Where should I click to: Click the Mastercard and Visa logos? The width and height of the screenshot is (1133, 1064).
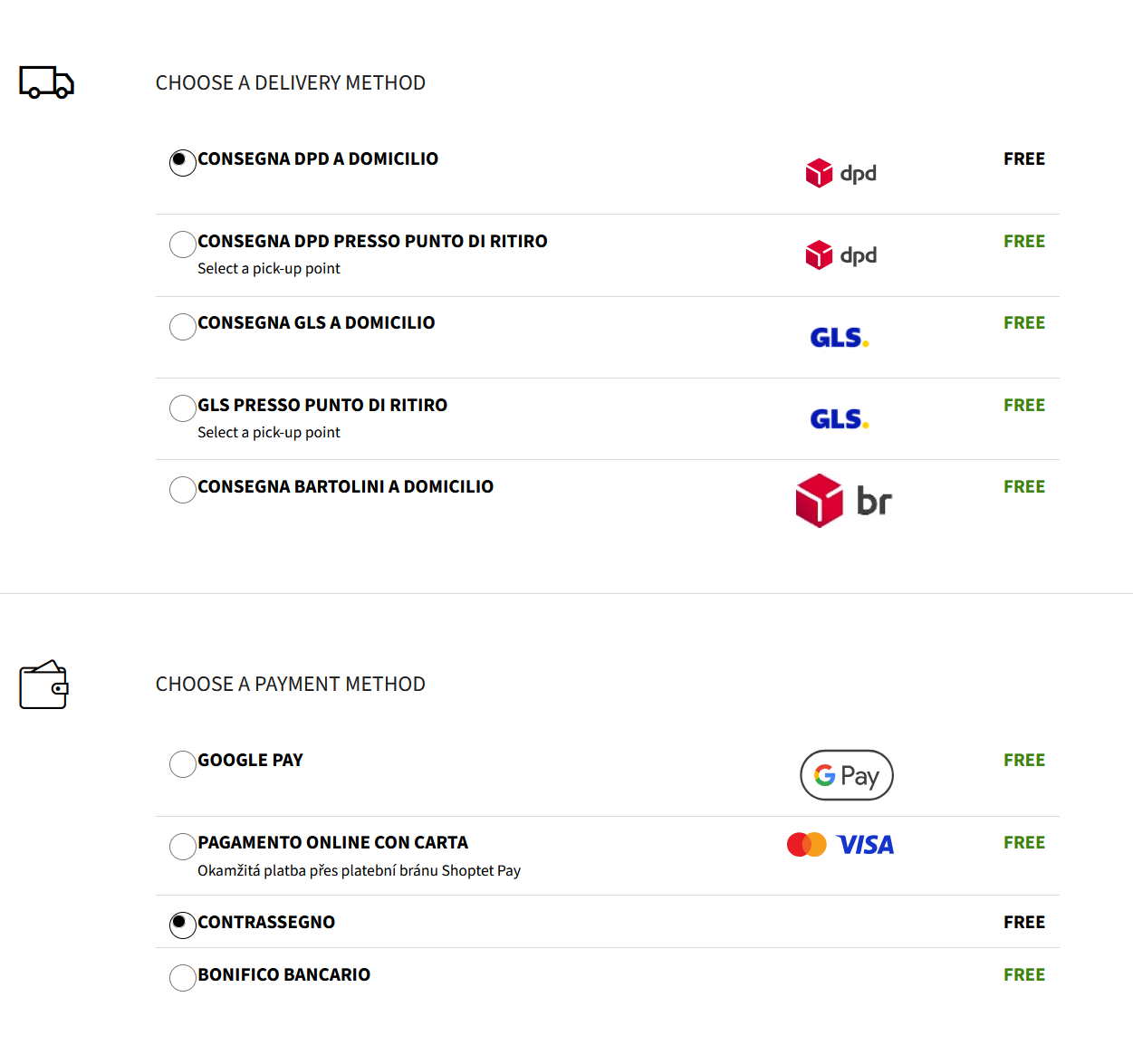point(840,845)
